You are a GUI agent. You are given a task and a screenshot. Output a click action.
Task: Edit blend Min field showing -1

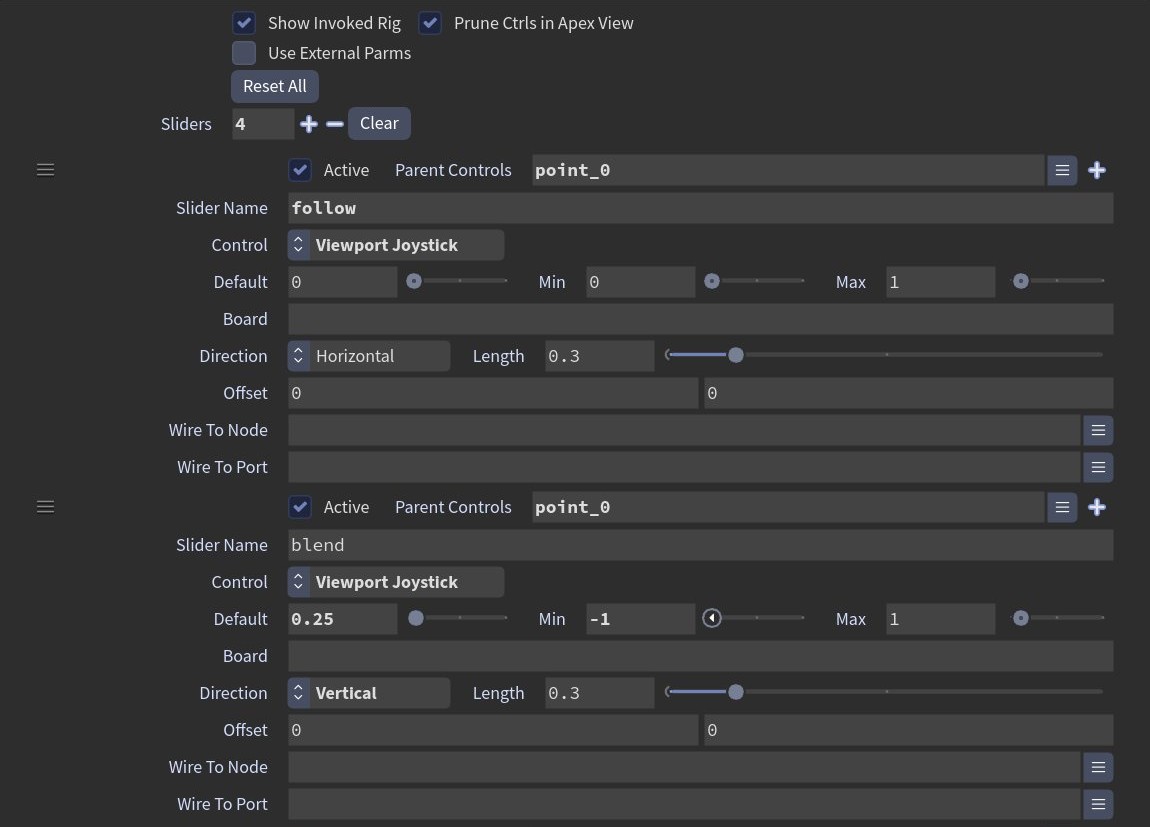[x=640, y=619]
